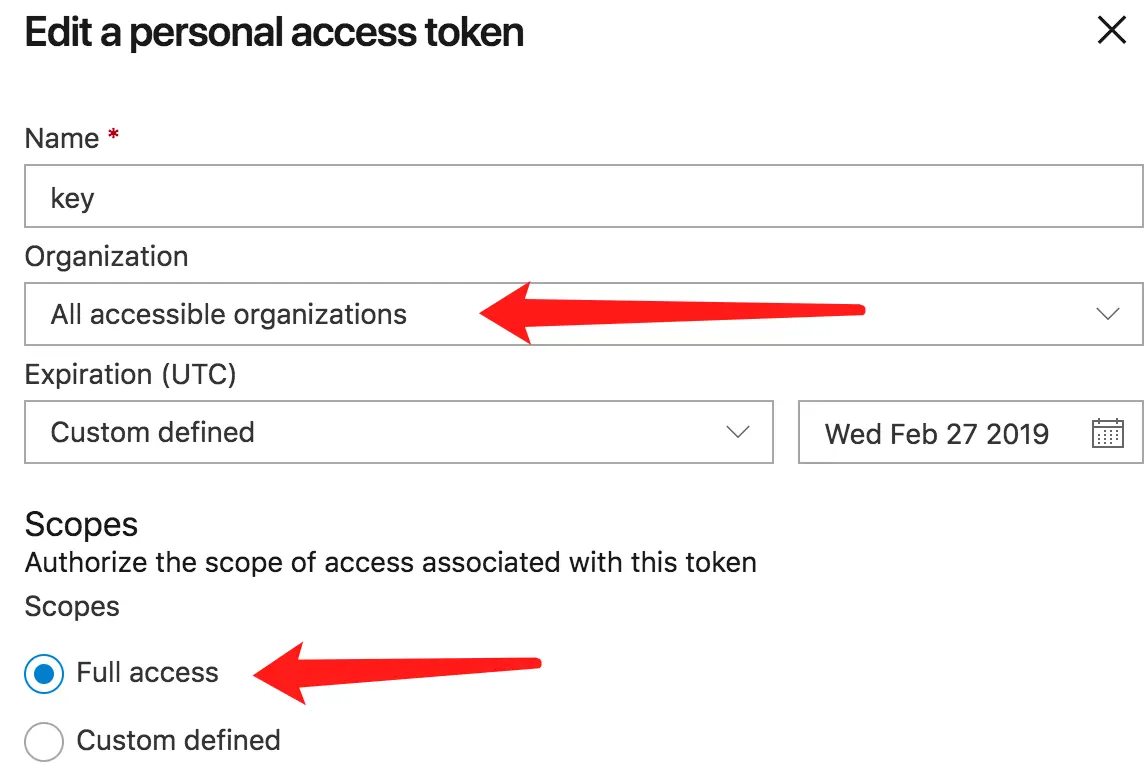The width and height of the screenshot is (1148, 782).
Task: Click the "Edit a personal access token" title
Action: pyautogui.click(x=274, y=33)
